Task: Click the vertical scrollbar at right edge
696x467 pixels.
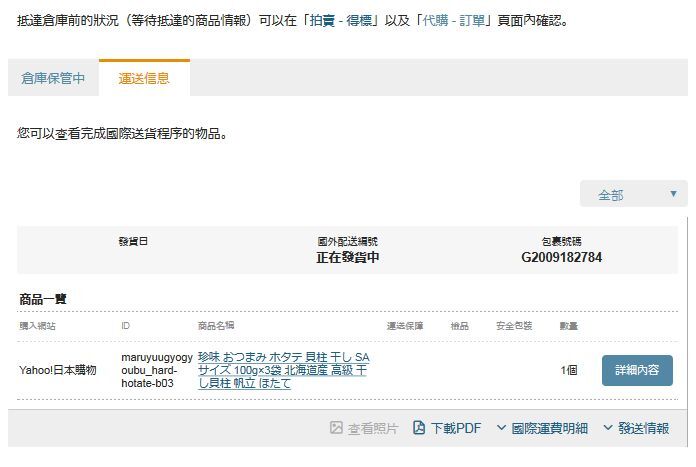Action: coord(688,332)
